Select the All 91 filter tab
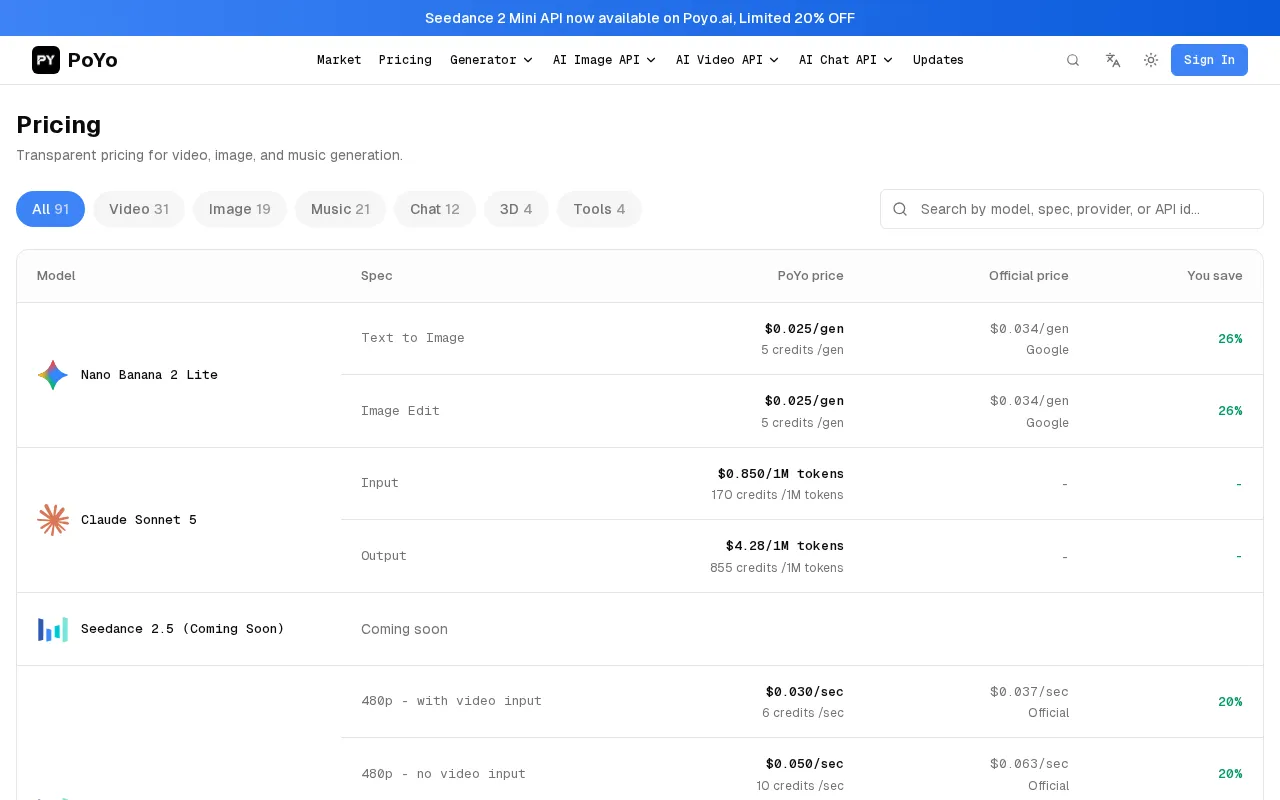 (x=50, y=209)
